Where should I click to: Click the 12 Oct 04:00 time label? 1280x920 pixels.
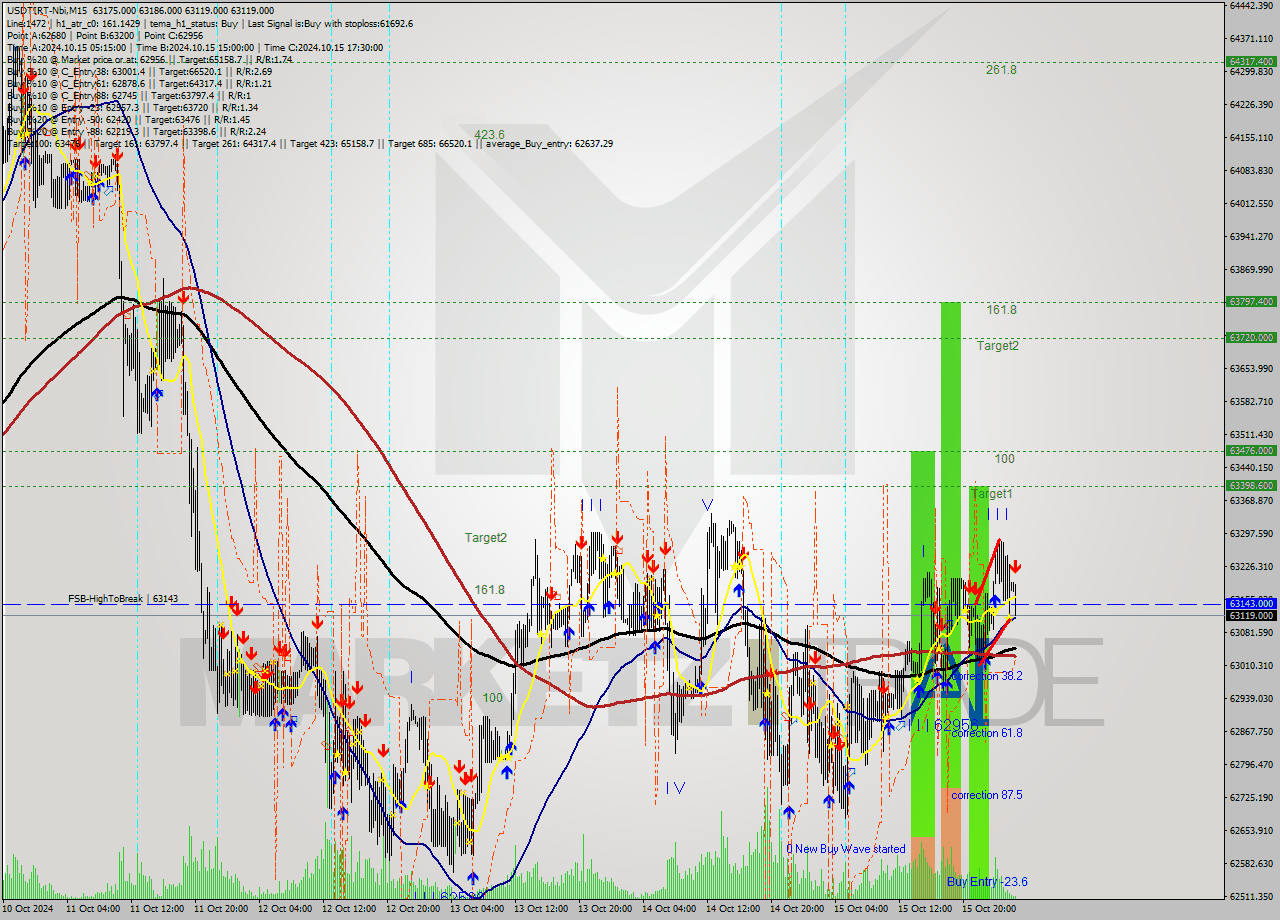(x=286, y=909)
